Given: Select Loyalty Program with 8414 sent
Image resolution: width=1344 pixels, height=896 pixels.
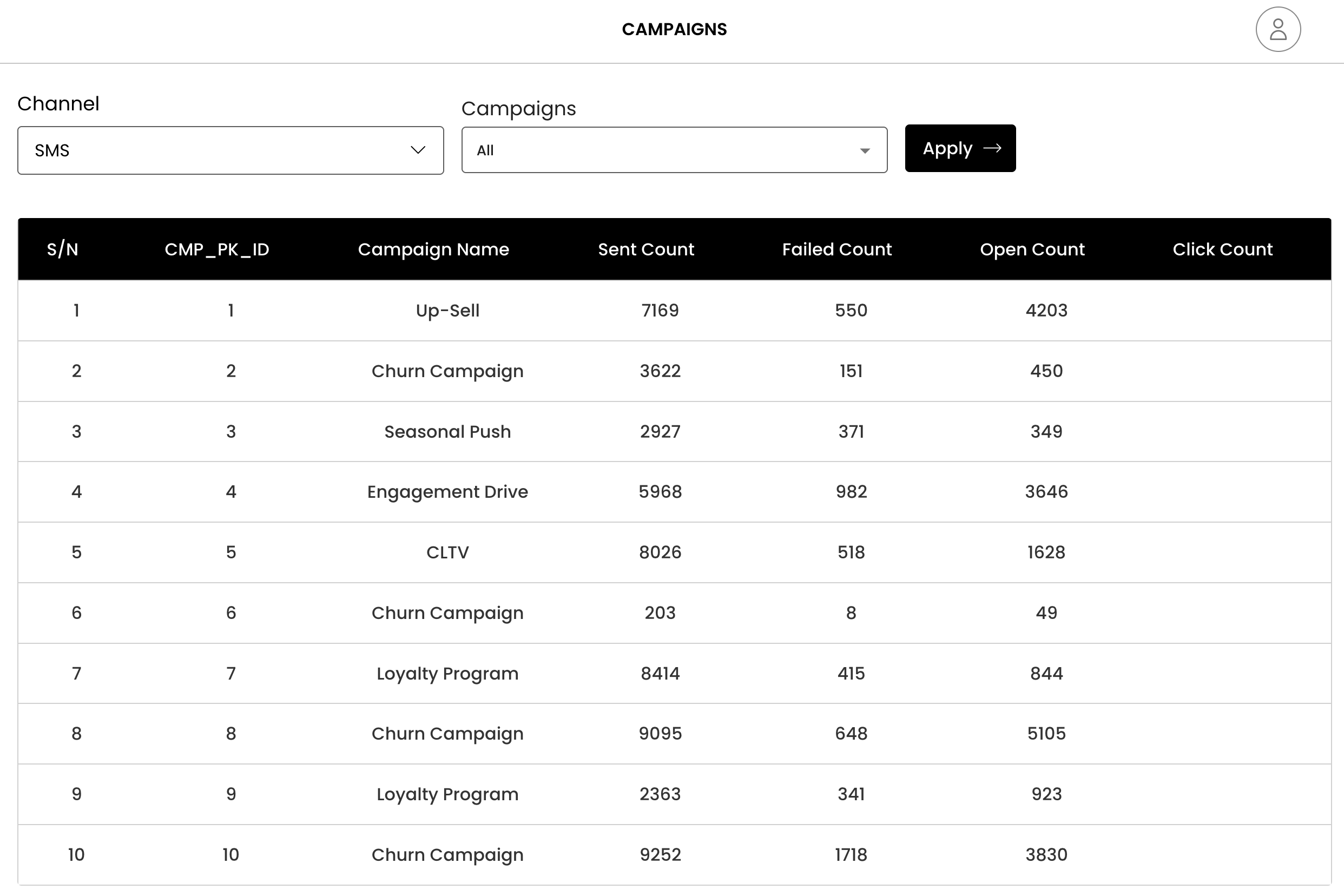Looking at the screenshot, I should (x=447, y=673).
